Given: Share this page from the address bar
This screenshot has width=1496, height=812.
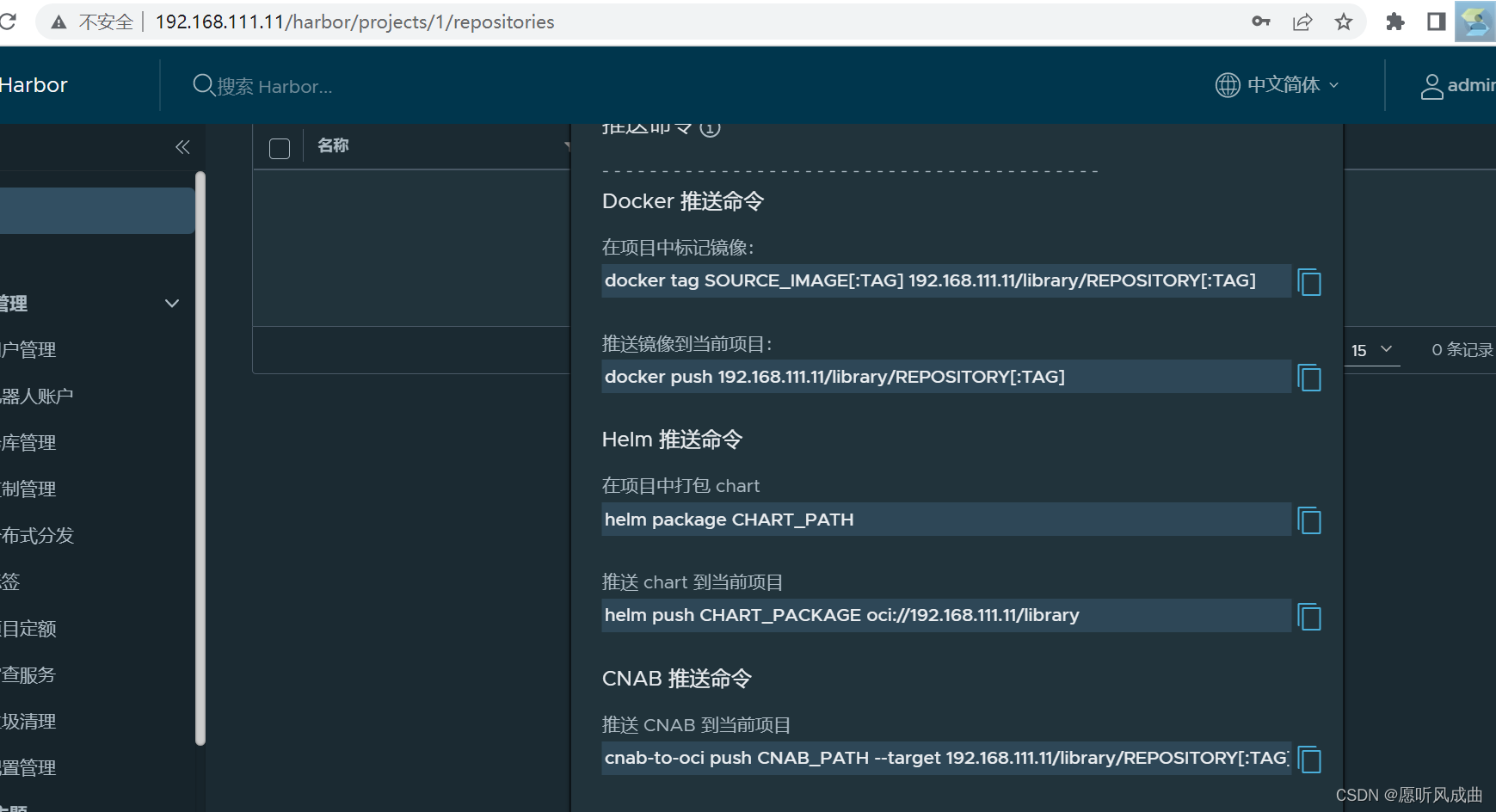Looking at the screenshot, I should (1302, 22).
